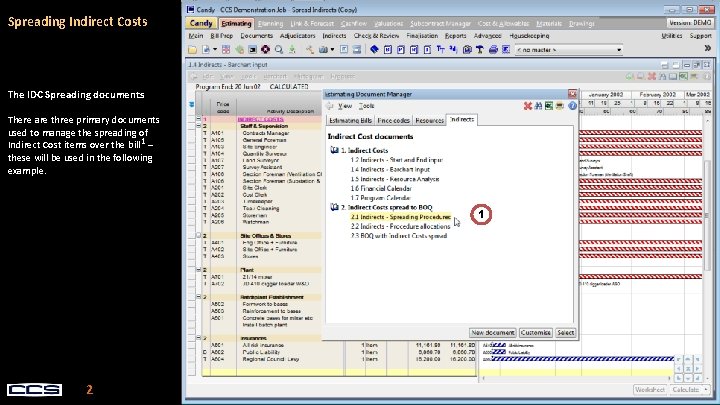Open the Reports menu
This screenshot has width=720, height=405.
(x=455, y=36)
